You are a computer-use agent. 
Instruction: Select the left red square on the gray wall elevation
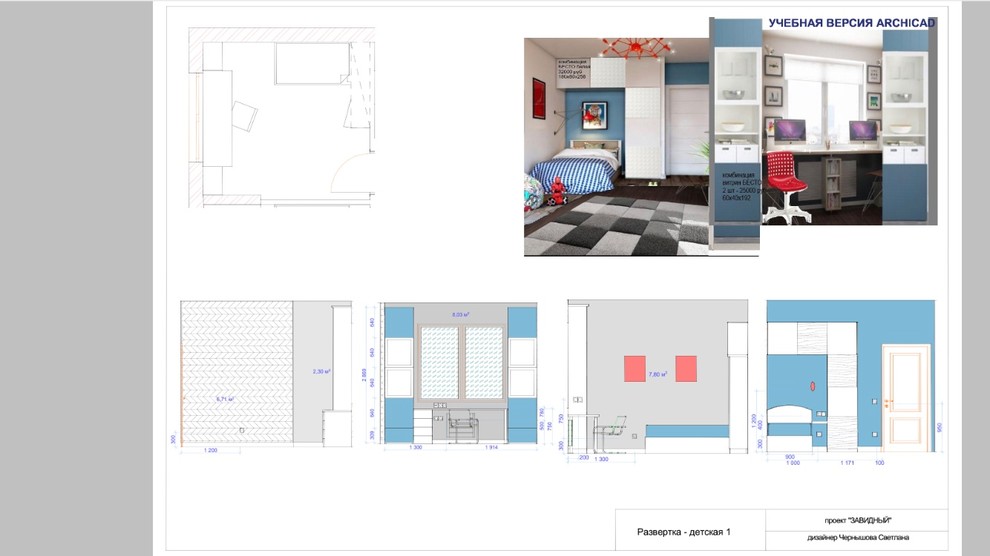[x=636, y=368]
